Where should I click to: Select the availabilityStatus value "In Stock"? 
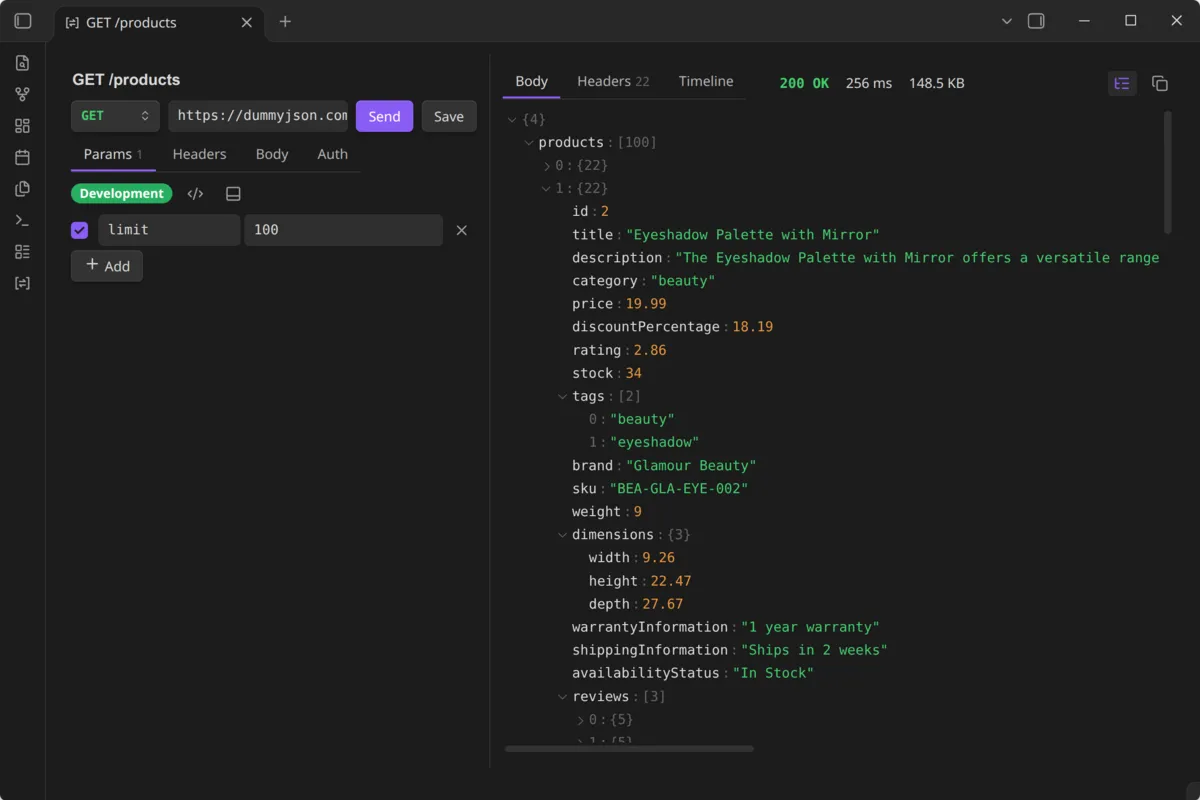coord(773,674)
